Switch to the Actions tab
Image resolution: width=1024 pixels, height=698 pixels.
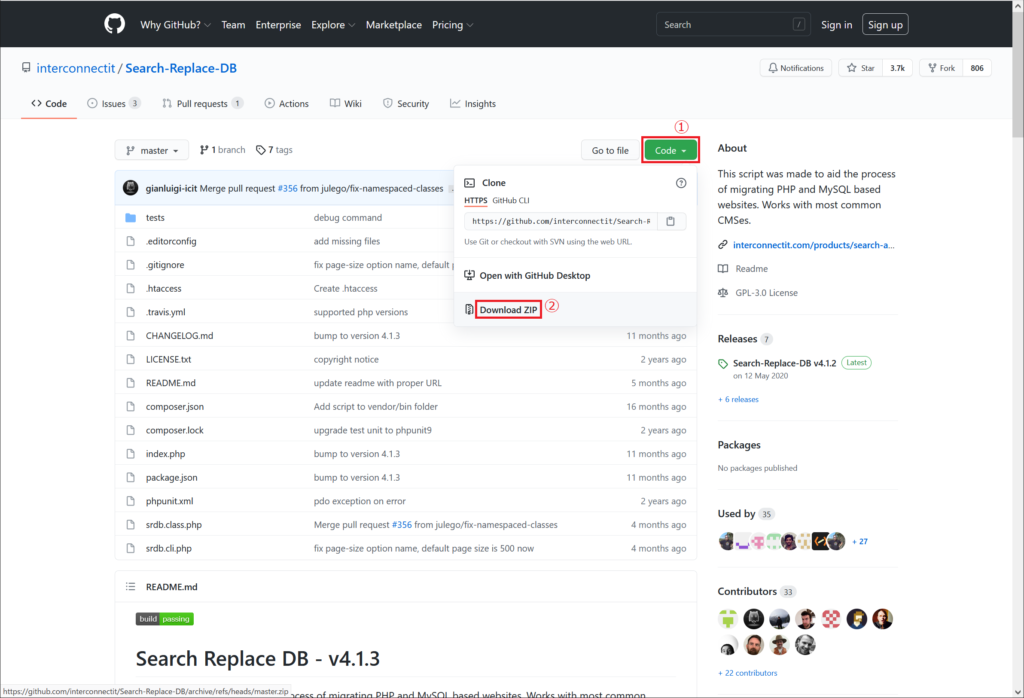pyautogui.click(x=287, y=103)
